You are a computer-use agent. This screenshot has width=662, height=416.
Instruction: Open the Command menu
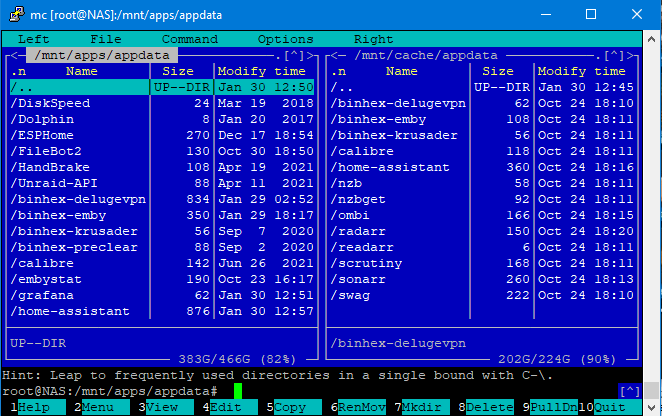pos(190,39)
